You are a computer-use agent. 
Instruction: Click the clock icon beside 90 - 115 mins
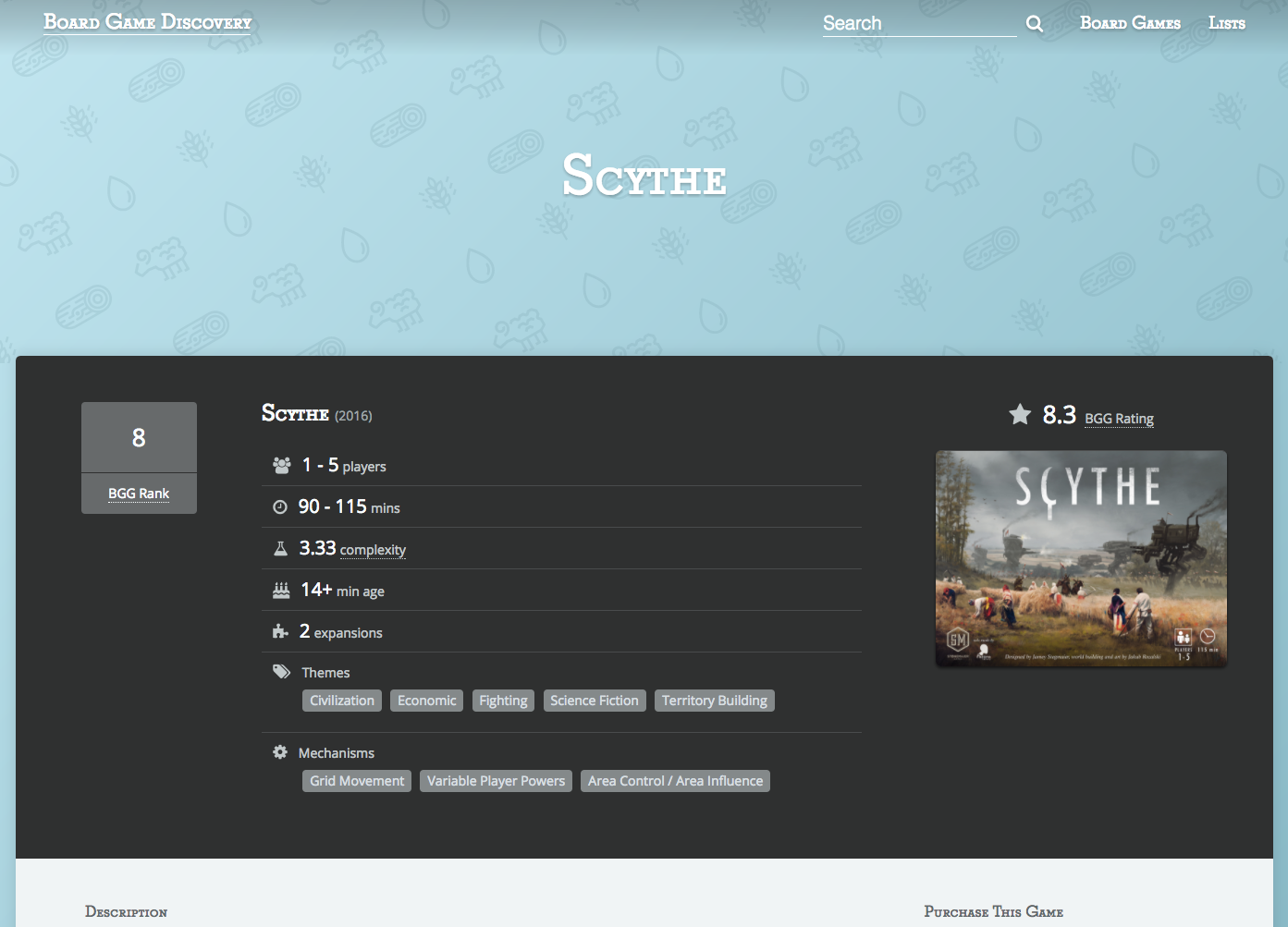280,507
